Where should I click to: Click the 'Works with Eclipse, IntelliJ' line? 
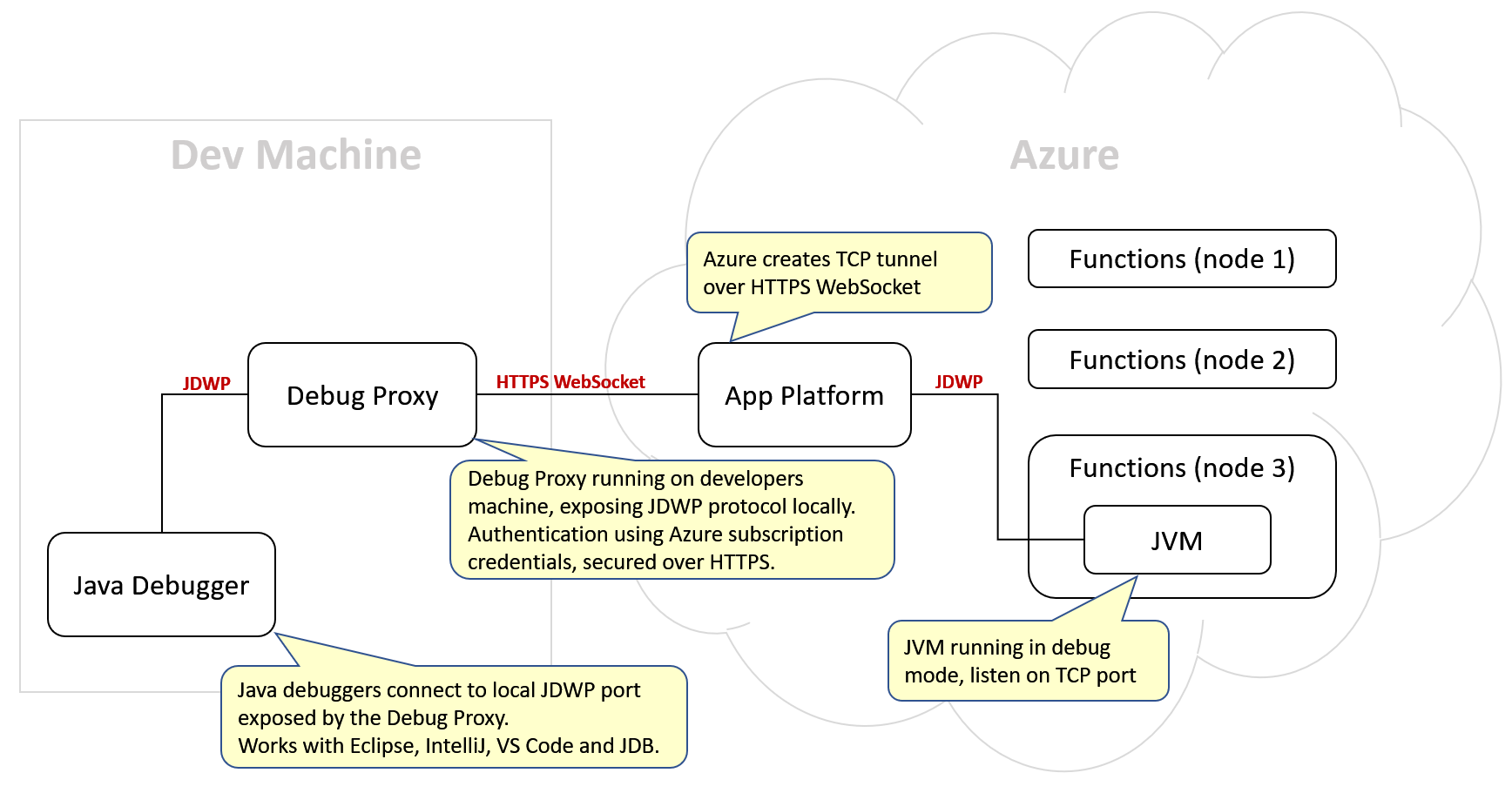tap(449, 746)
